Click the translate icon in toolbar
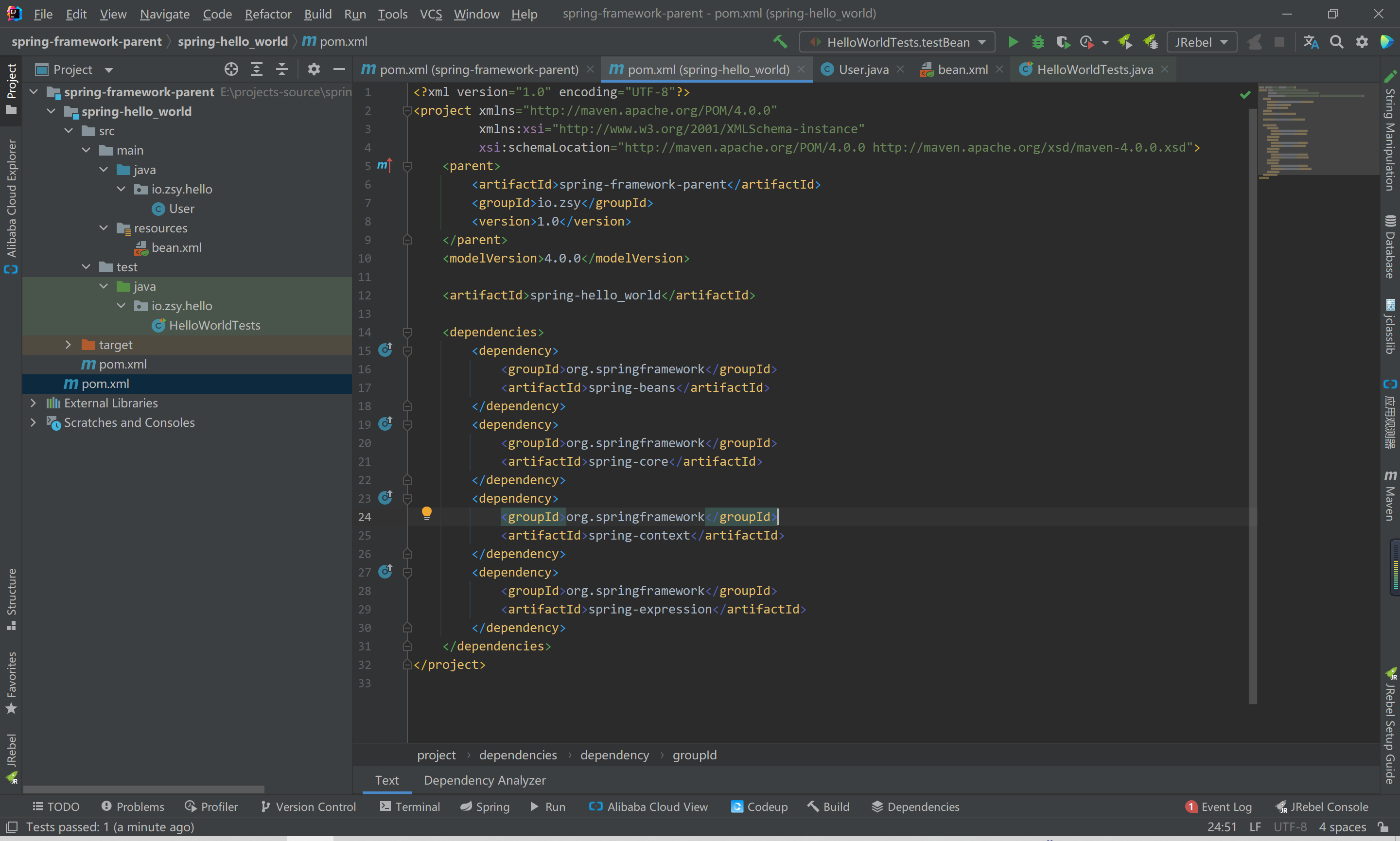This screenshot has height=841, width=1400. pos(1311,42)
